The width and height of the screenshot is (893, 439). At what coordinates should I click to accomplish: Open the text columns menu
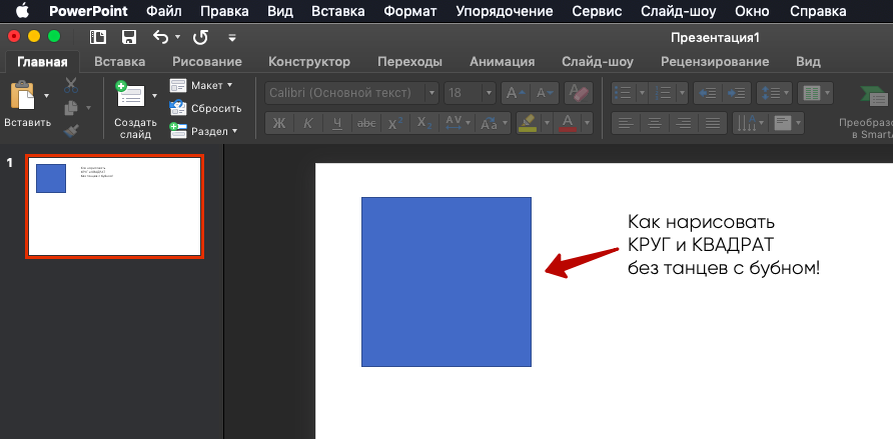click(816, 93)
